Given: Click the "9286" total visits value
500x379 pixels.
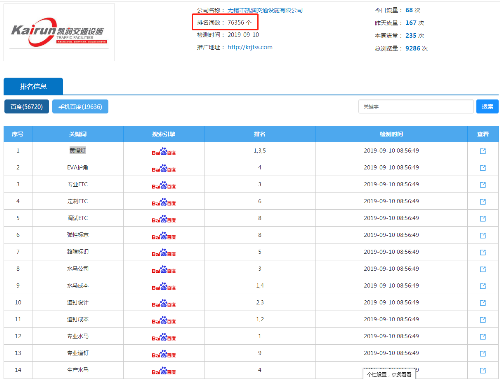Looking at the screenshot, I should 413,48.
